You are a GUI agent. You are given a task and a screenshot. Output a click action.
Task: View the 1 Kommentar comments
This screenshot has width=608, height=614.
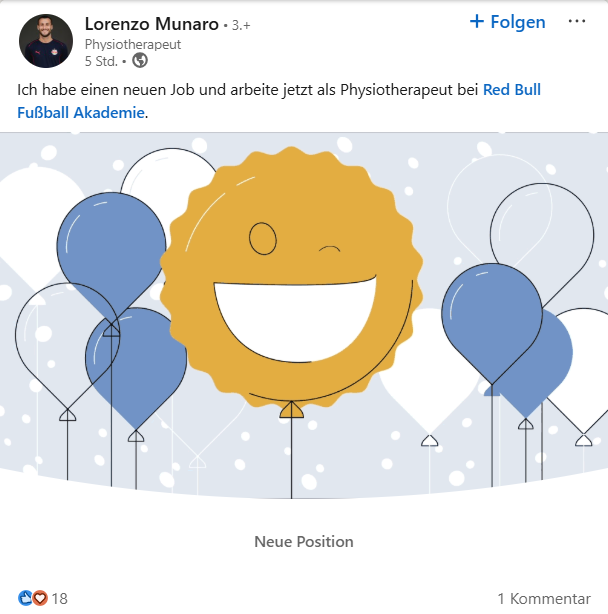tap(543, 598)
